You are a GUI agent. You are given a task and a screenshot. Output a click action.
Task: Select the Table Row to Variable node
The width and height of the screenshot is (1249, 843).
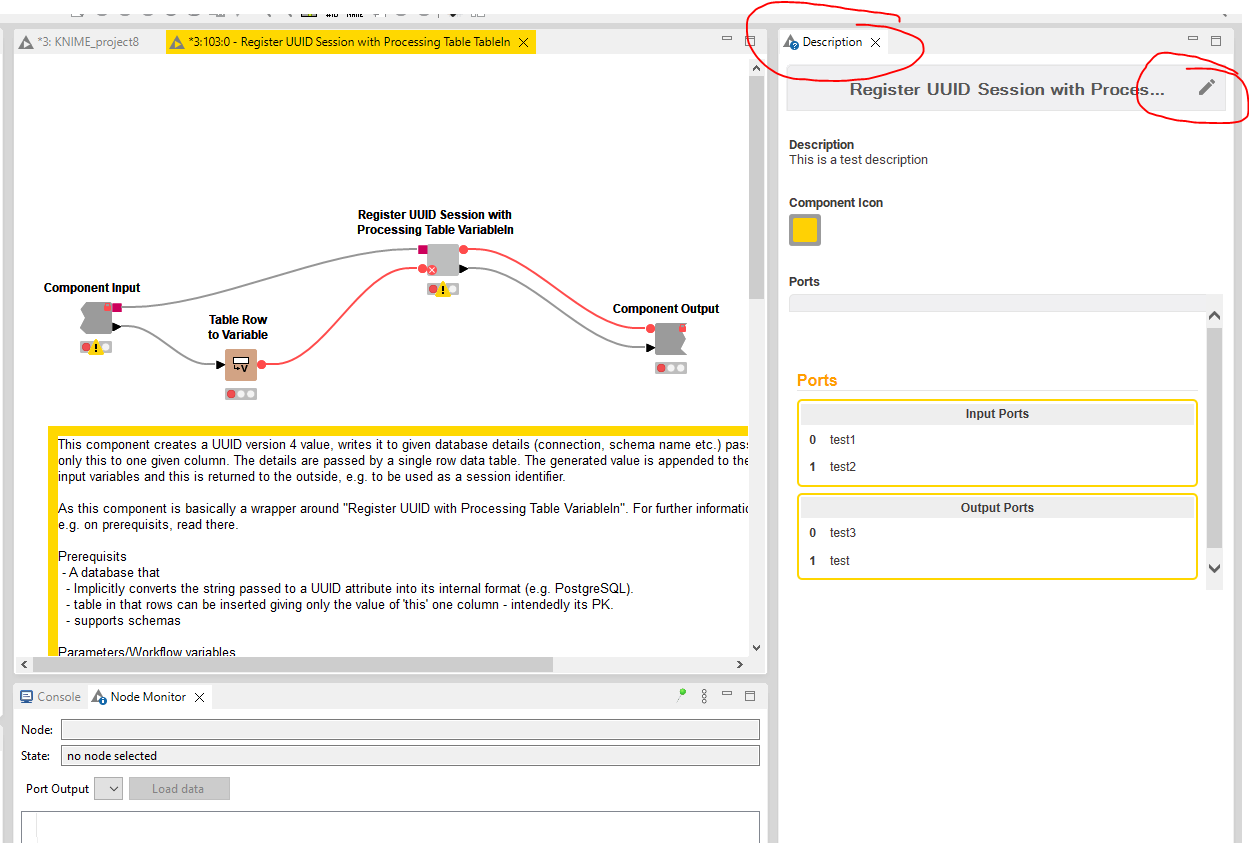[241, 365]
